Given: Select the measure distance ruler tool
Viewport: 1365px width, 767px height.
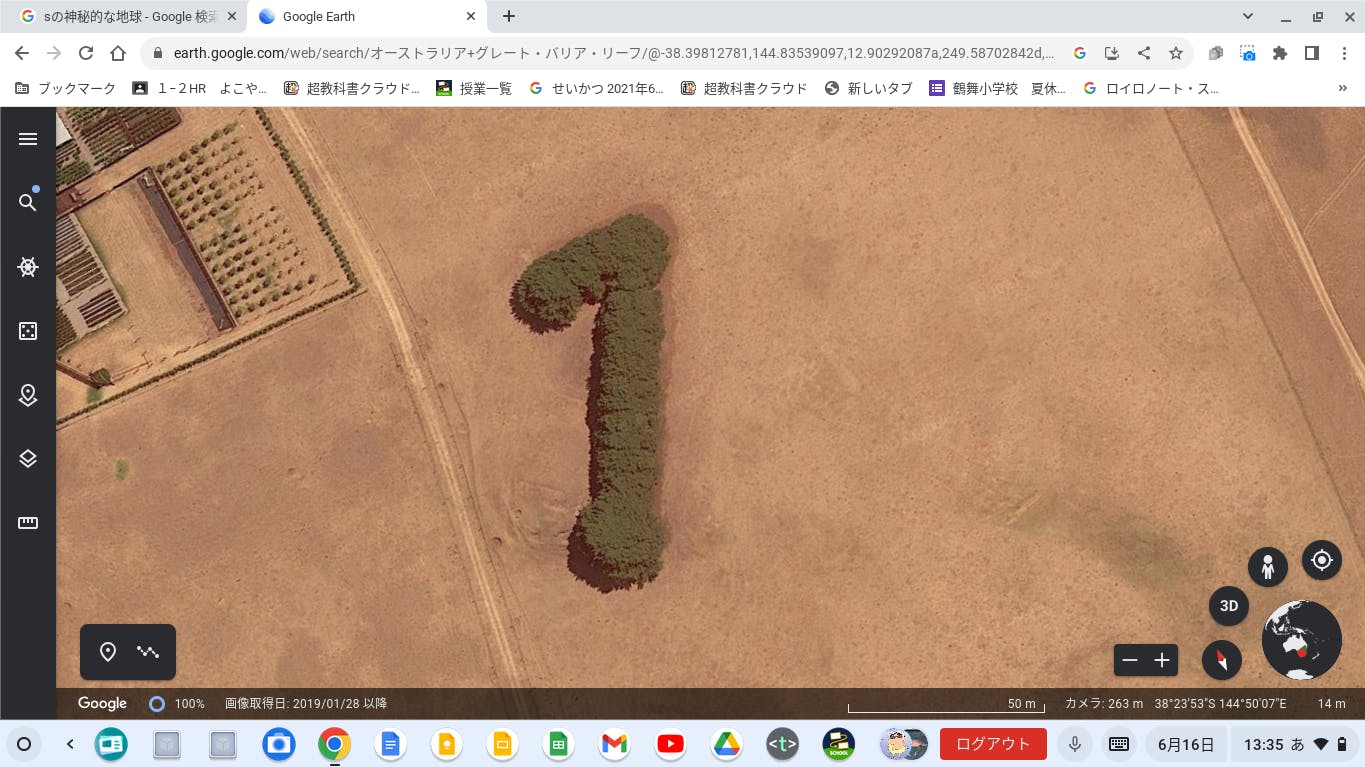Looking at the screenshot, I should pyautogui.click(x=28, y=522).
